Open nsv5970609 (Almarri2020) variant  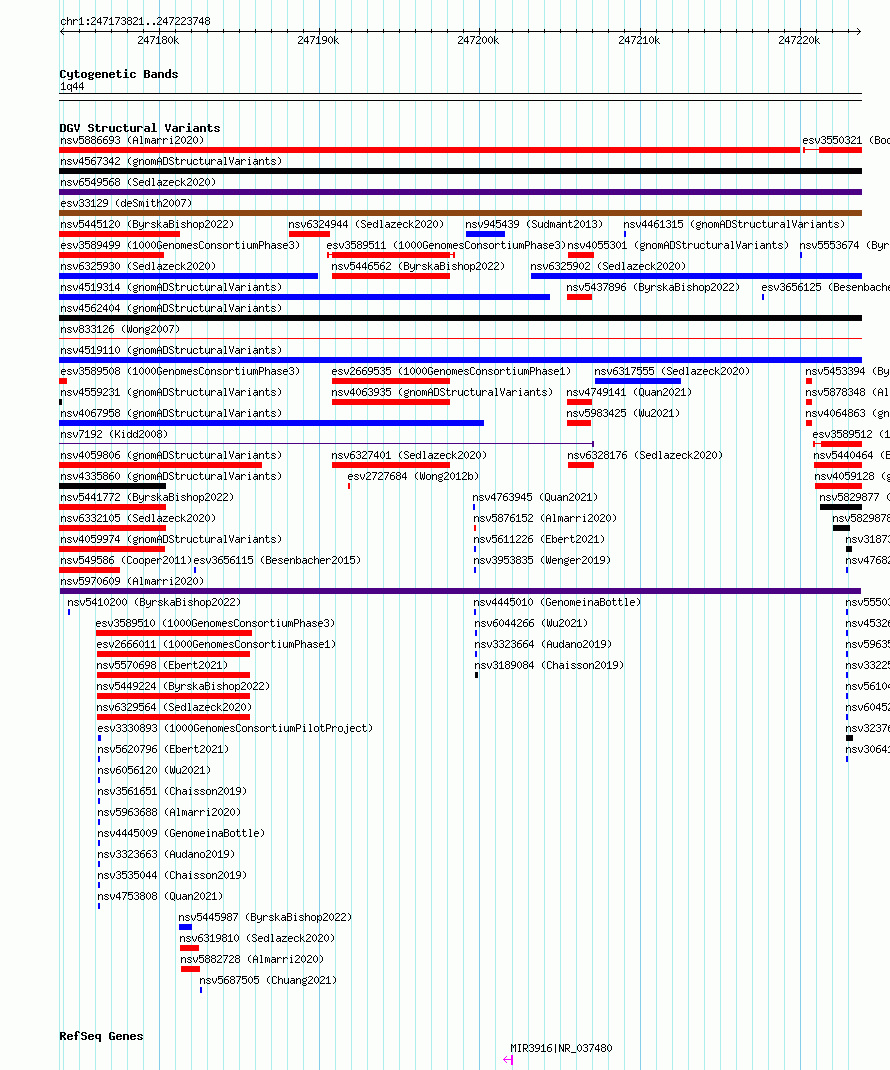pyautogui.click(x=132, y=581)
